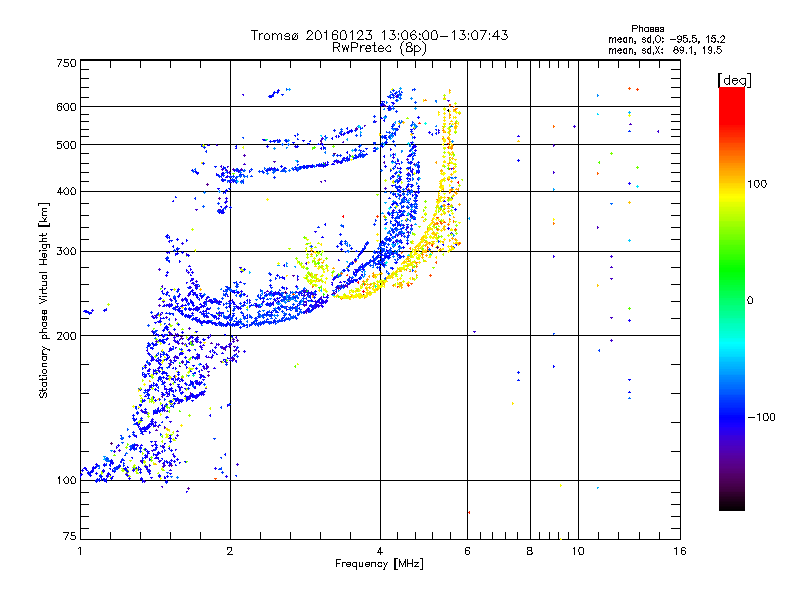Click the x-axis '8' tick label
This screenshot has height=600, width=800.
pyautogui.click(x=530, y=551)
